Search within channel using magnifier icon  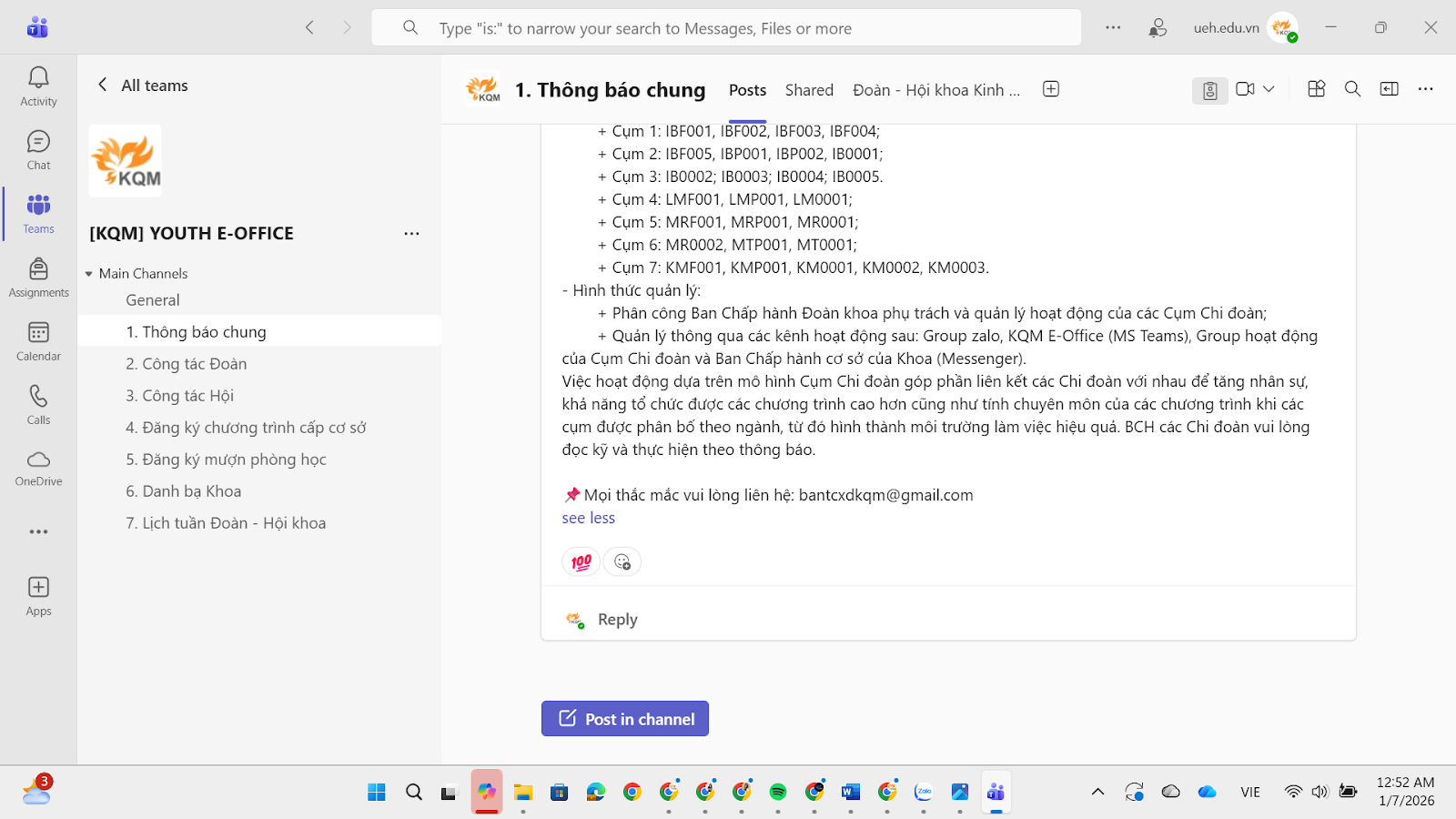click(1352, 89)
